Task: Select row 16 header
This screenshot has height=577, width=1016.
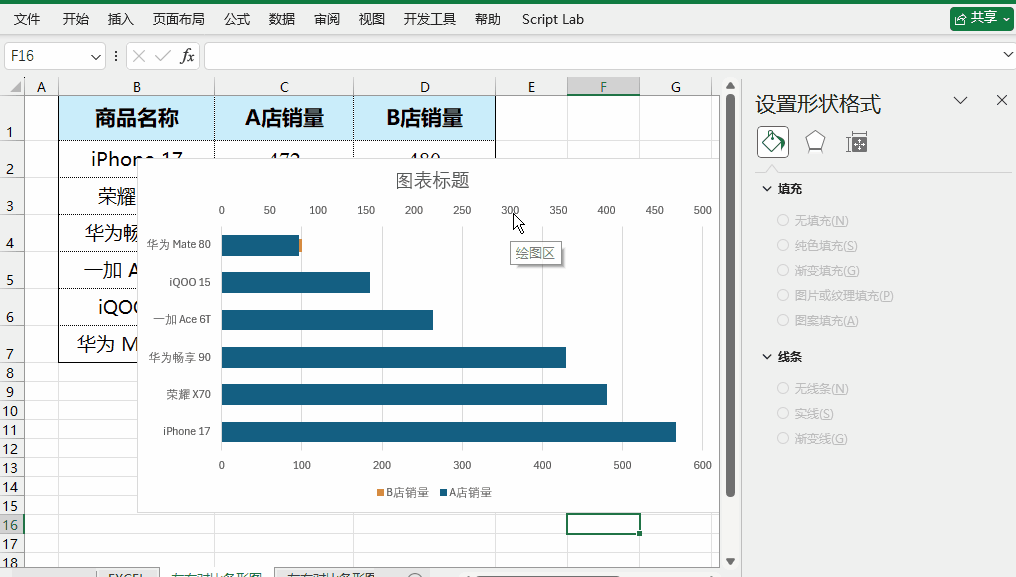Action: pos(11,525)
